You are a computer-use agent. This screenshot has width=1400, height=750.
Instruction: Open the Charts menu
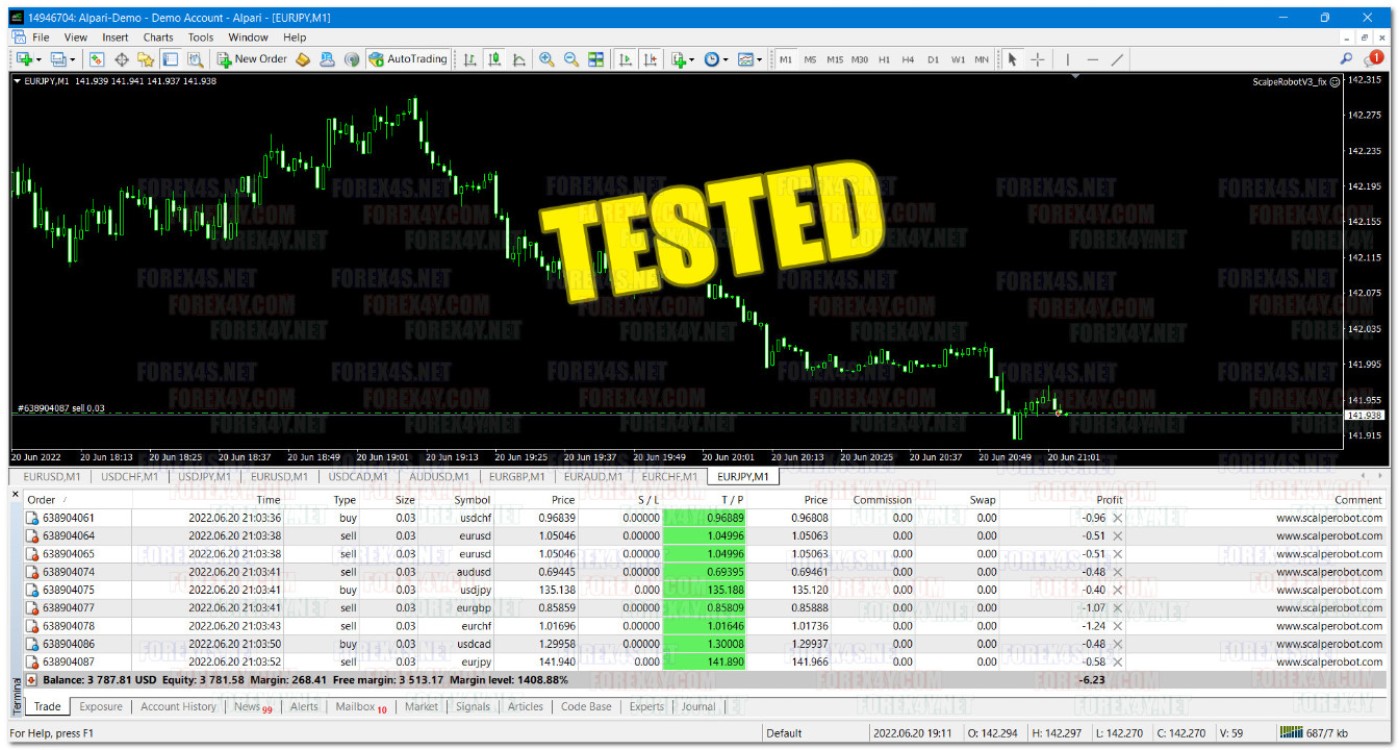click(x=157, y=37)
